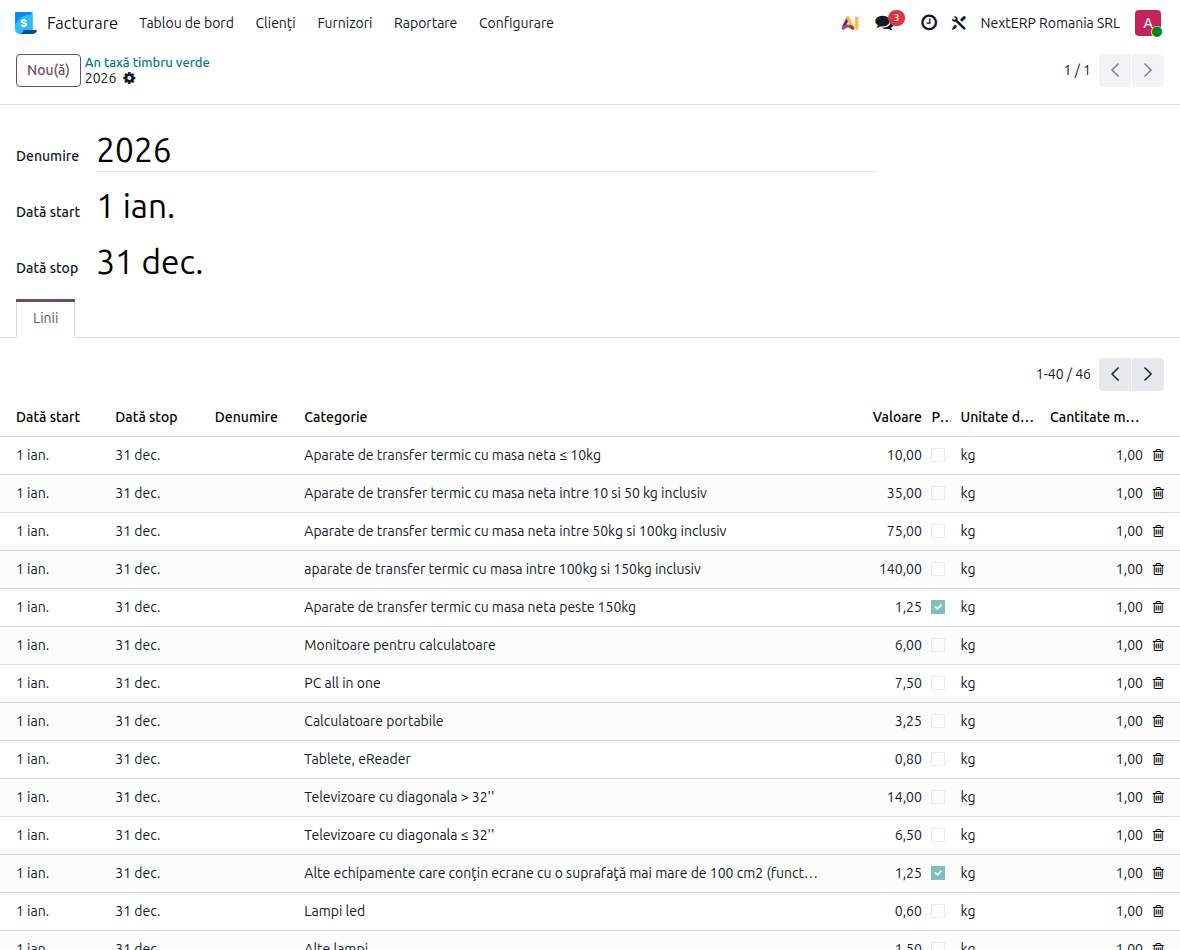Go to next page of lines

(x=1148, y=374)
